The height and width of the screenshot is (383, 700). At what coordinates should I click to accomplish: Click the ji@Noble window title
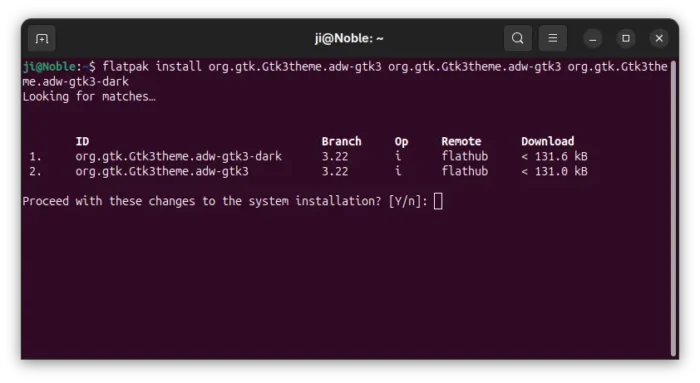click(x=349, y=38)
